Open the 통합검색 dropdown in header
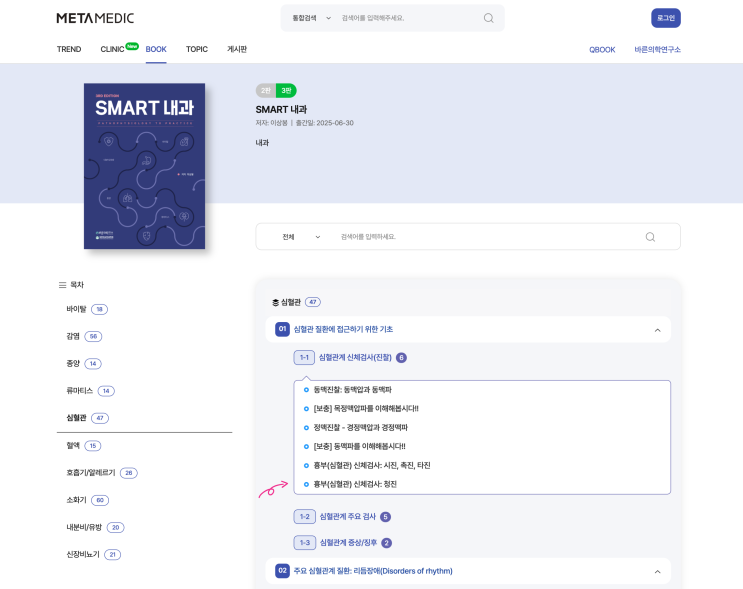This screenshot has width=743, height=589. tap(311, 18)
